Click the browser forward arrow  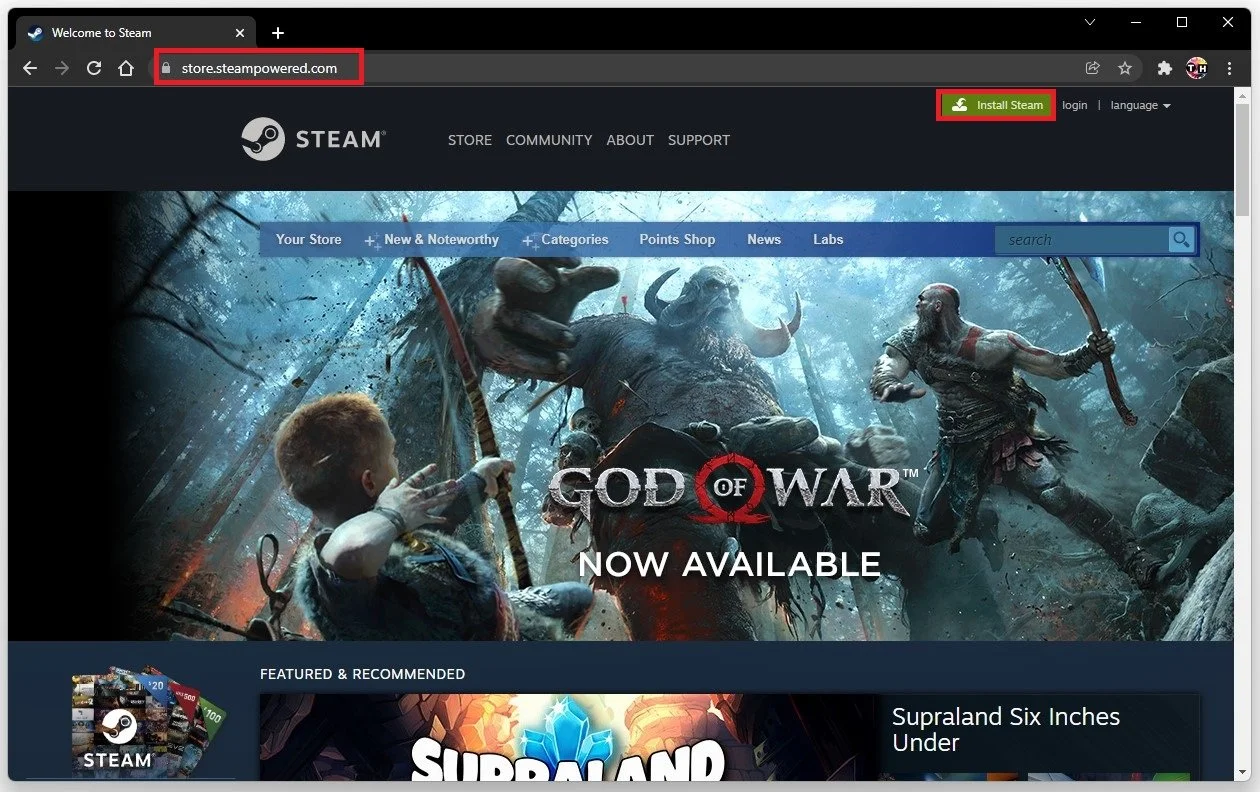(x=62, y=68)
